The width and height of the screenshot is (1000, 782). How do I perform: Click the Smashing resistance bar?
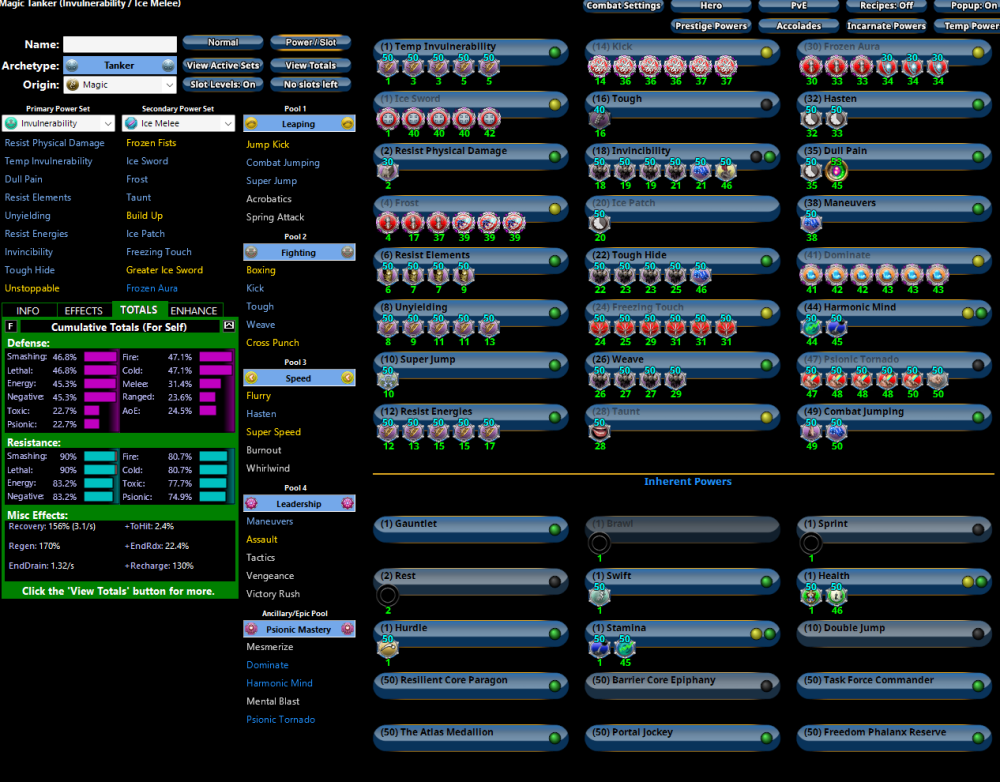98,456
